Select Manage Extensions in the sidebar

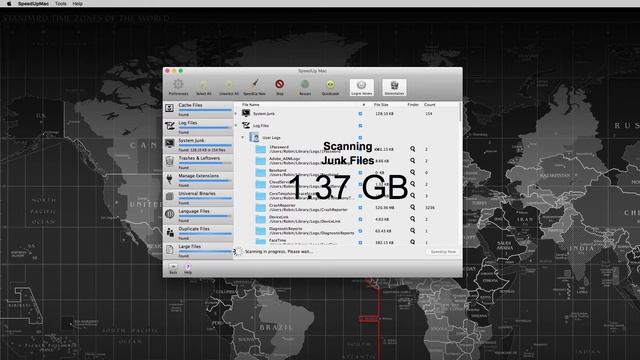tap(198, 180)
